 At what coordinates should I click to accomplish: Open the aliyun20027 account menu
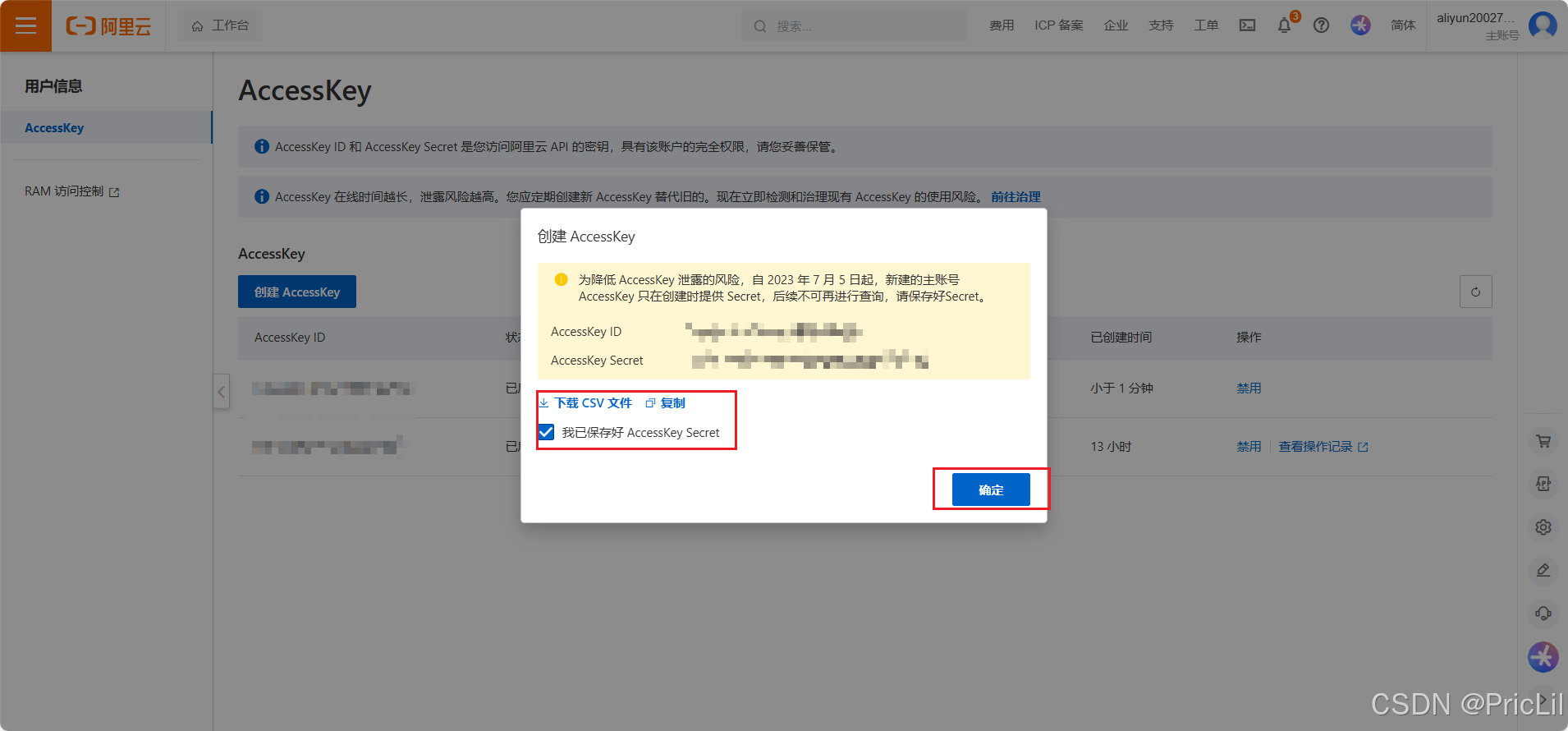pyautogui.click(x=1477, y=25)
